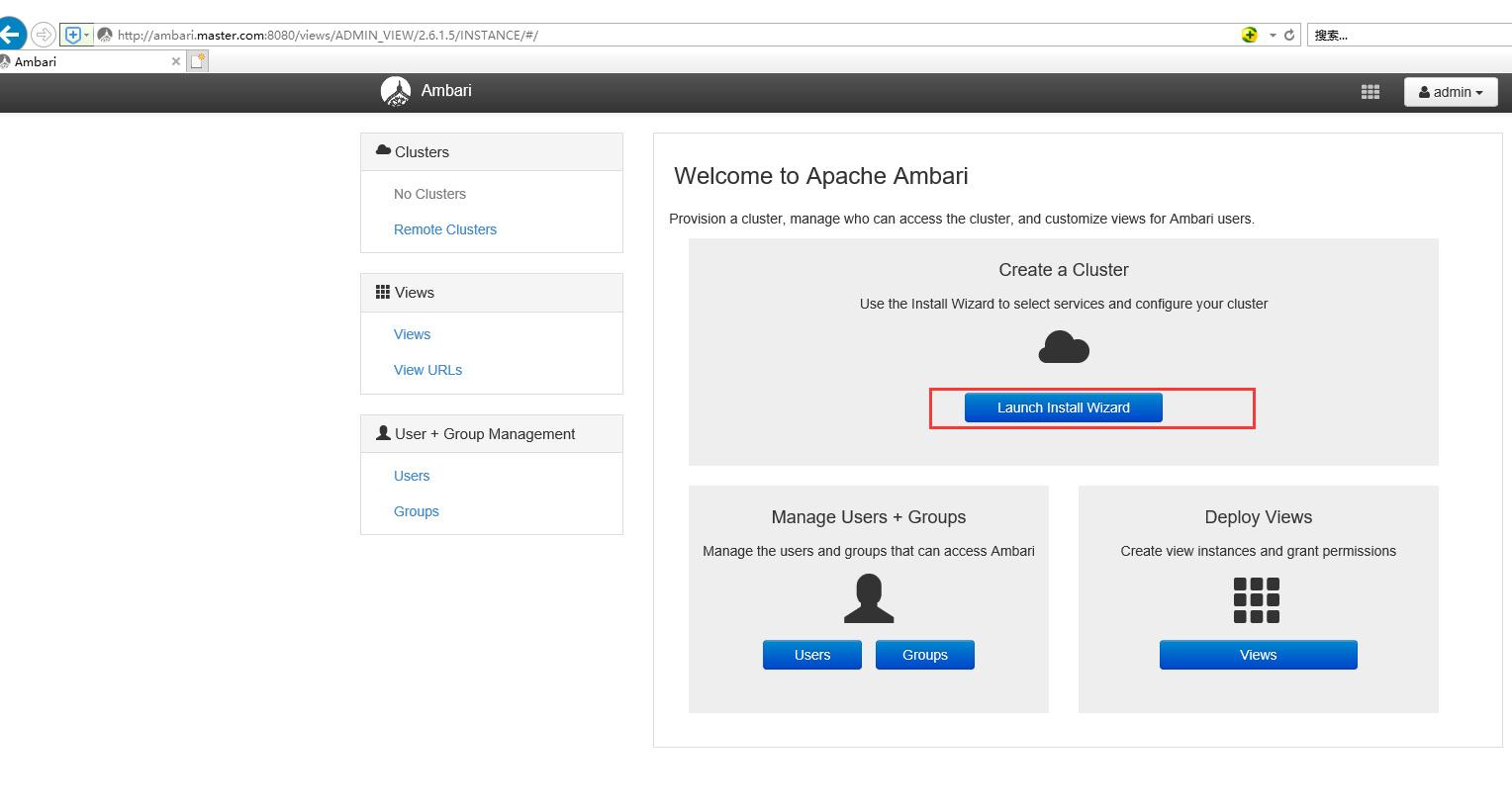Click the No Clusters text
This screenshot has height=811, width=1512.
429,194
